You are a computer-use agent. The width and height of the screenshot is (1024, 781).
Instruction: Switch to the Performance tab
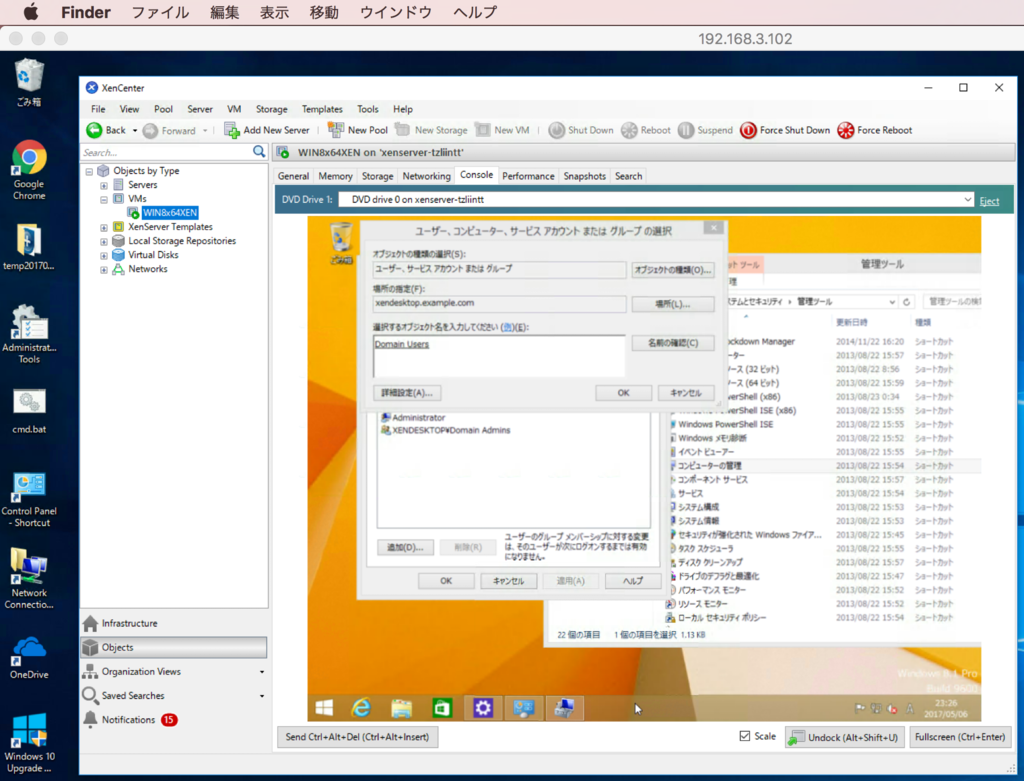[x=528, y=176]
